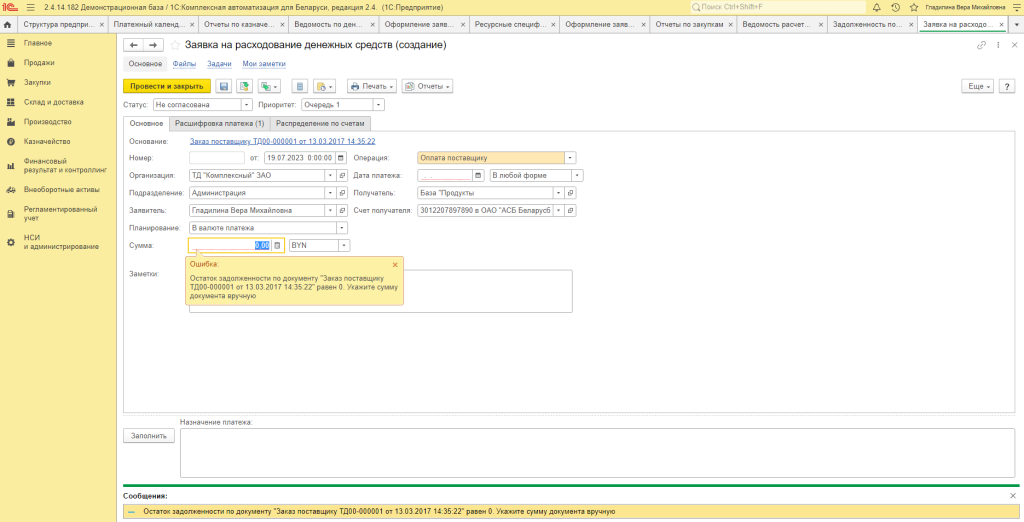Open the history clock icon

pos(895,7)
